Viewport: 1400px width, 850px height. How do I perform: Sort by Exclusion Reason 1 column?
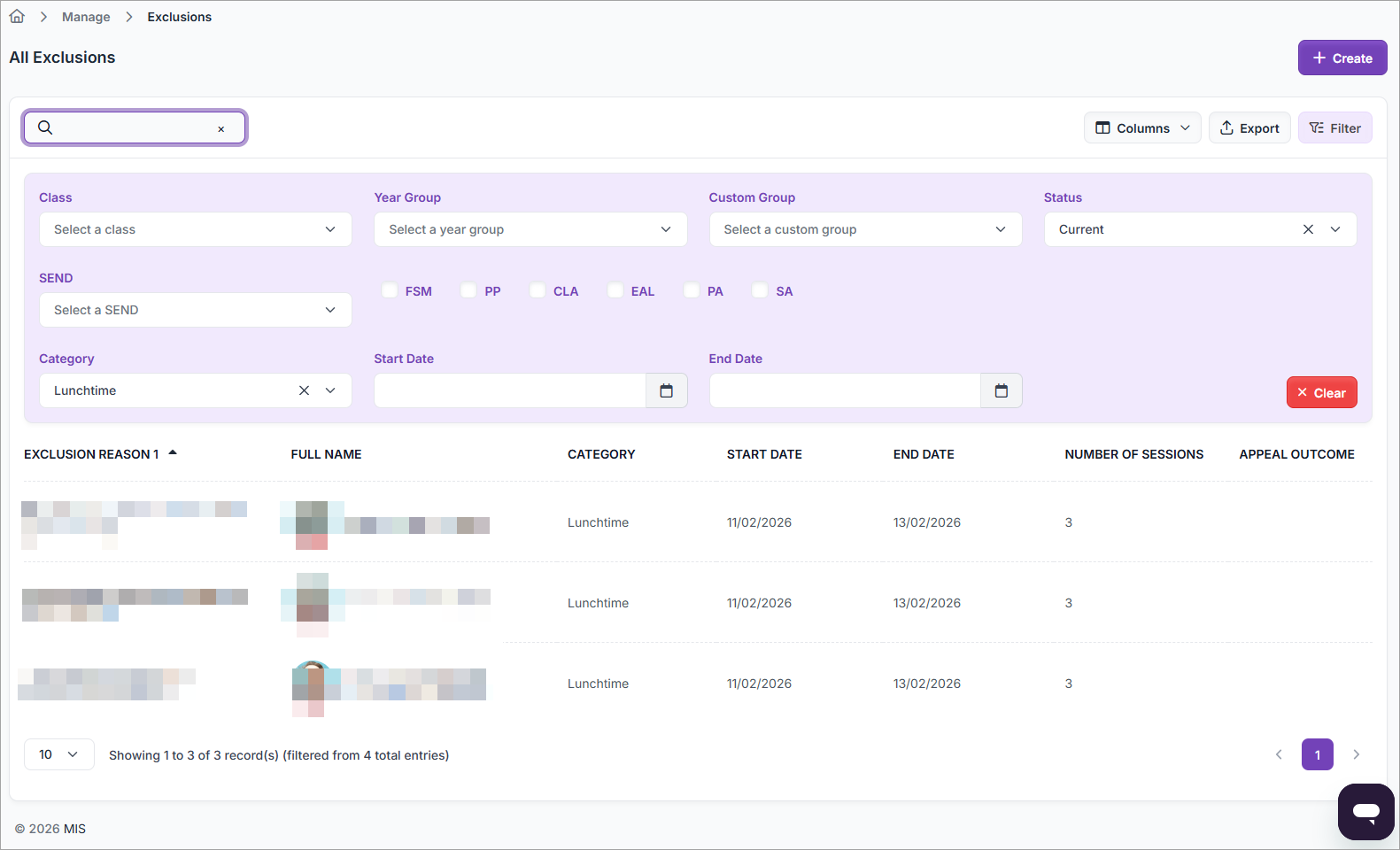92,454
